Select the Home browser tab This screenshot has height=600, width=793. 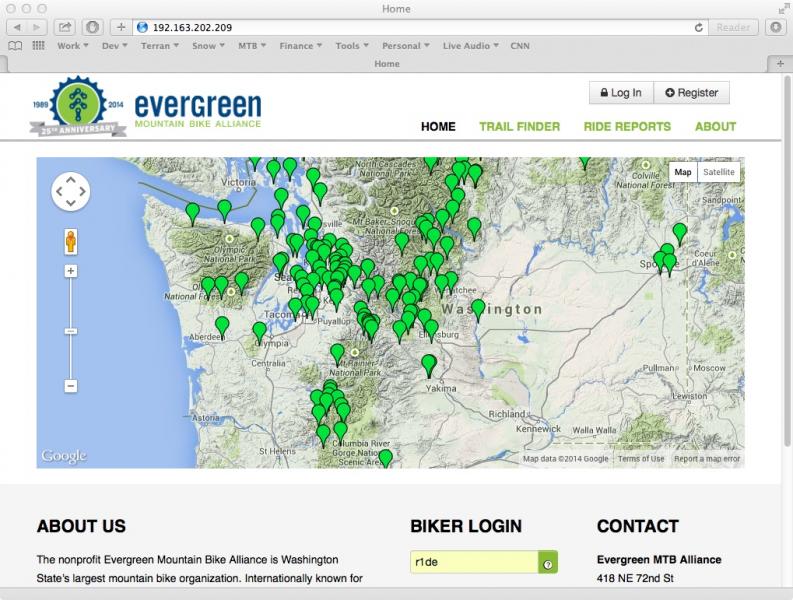pos(387,64)
